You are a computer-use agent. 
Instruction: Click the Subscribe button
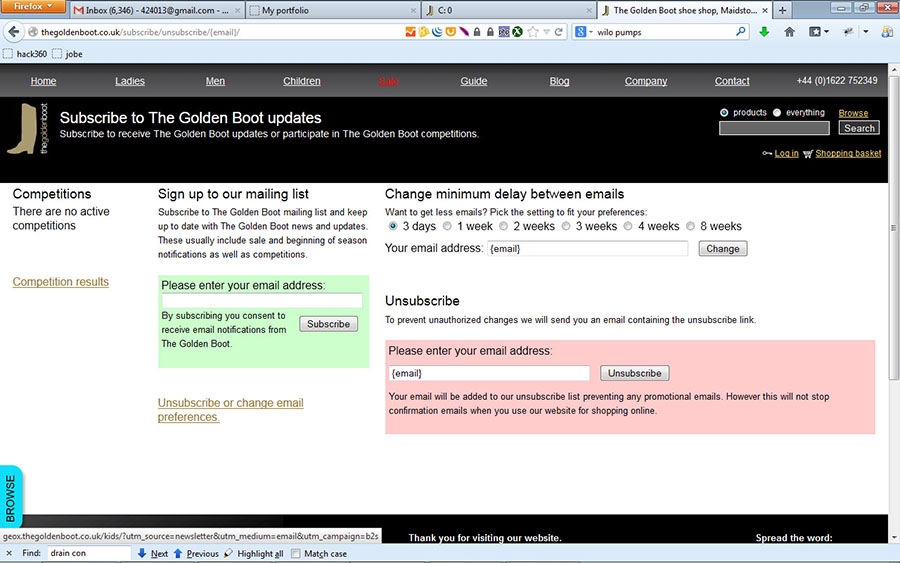tap(328, 324)
